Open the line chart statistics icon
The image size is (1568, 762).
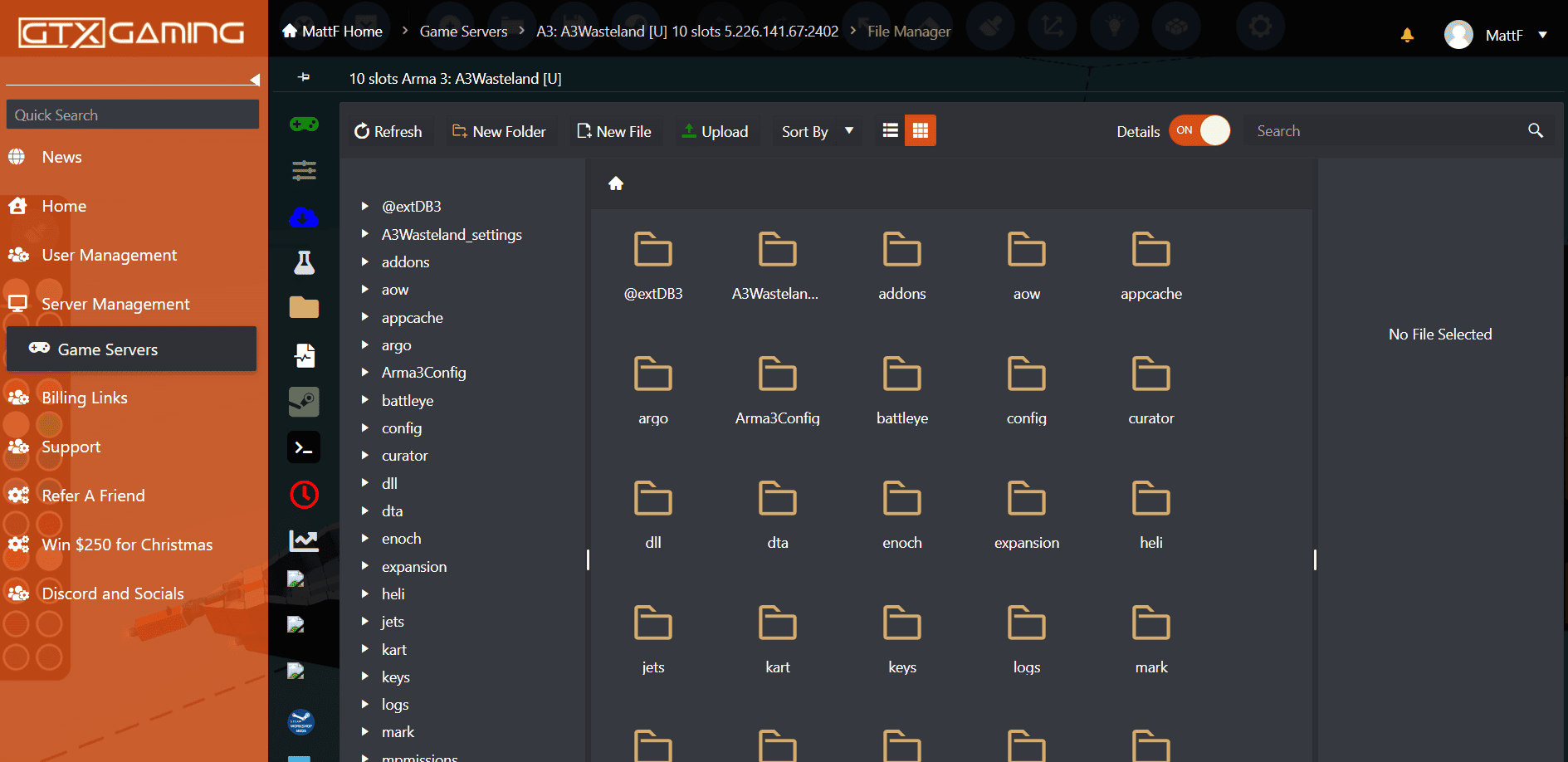pos(304,540)
